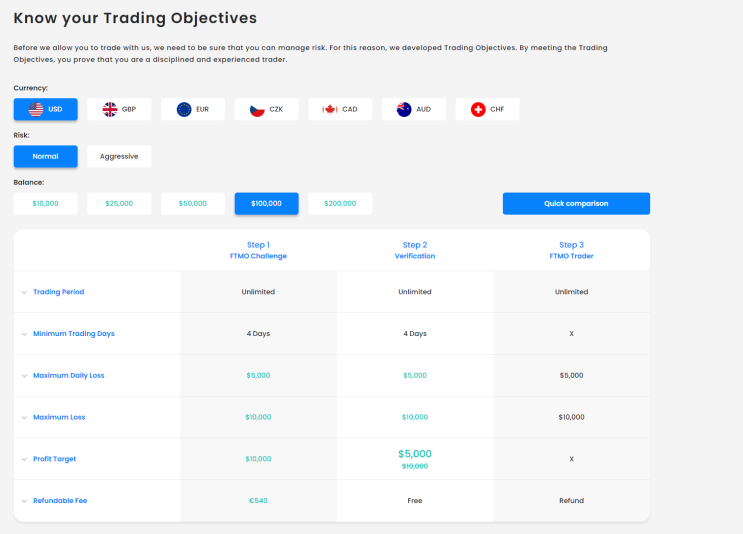This screenshot has width=743, height=534.
Task: Click the Refund value under FTMO Trader
Action: point(571,500)
